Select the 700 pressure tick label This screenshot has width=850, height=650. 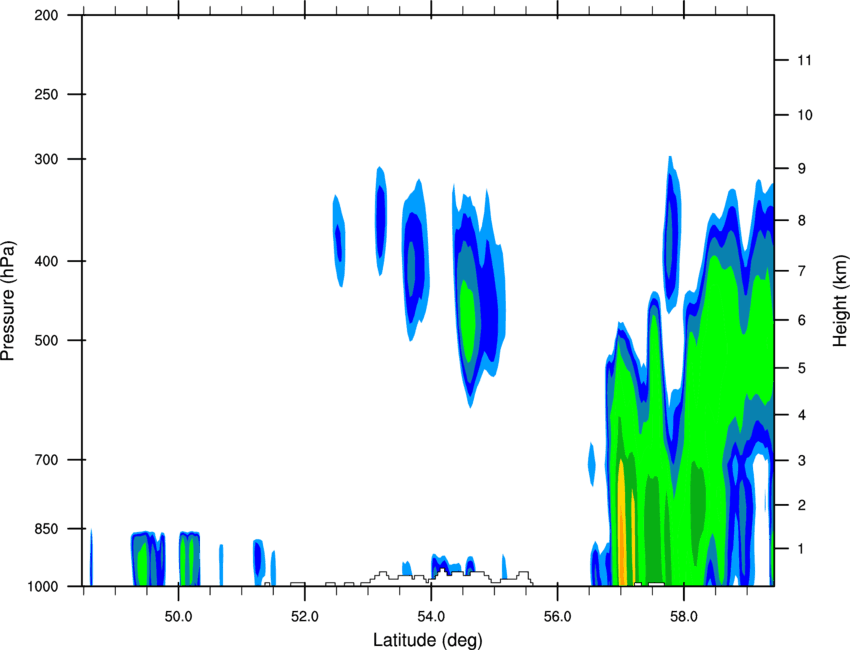pos(46,460)
